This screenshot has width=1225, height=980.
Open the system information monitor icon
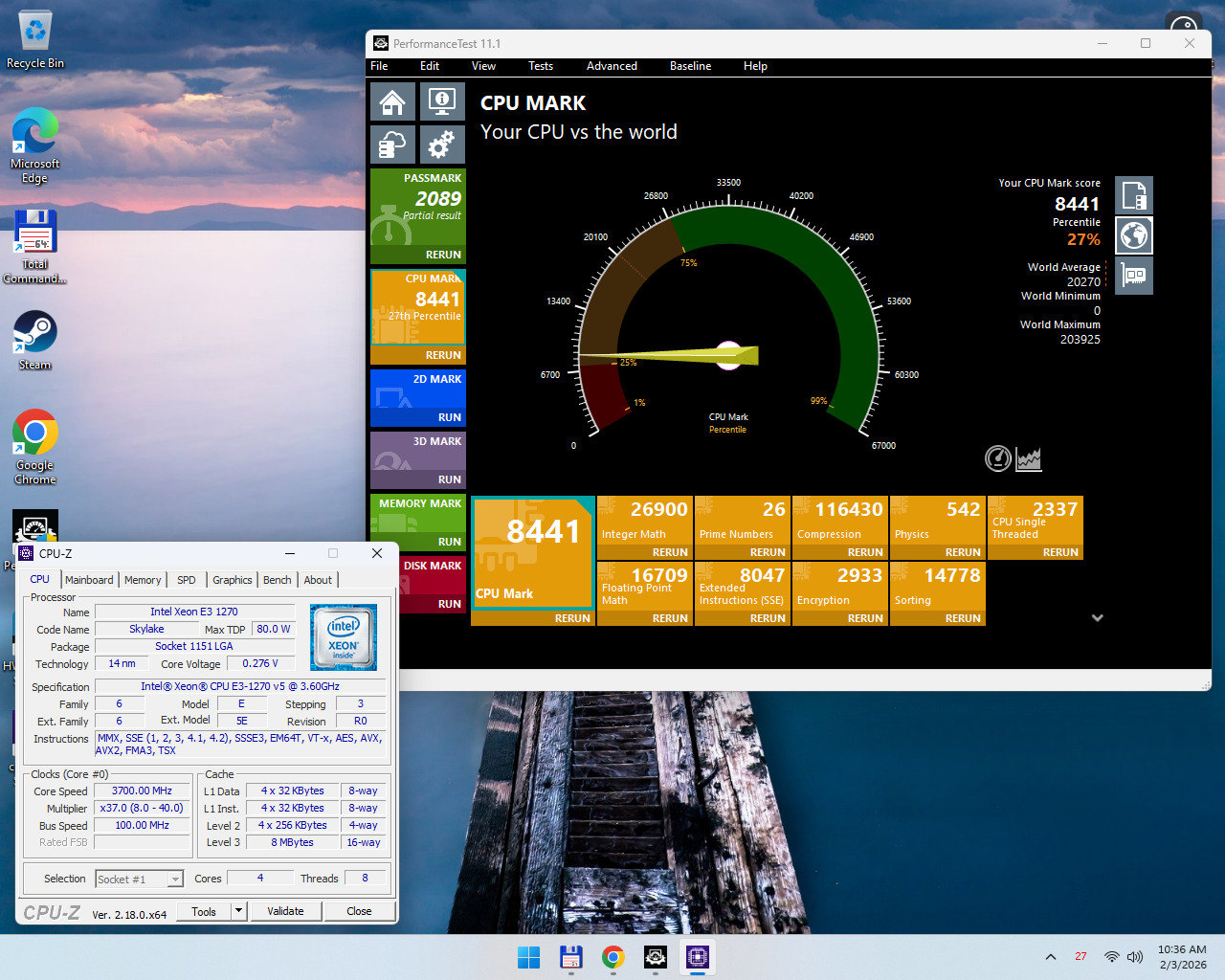tap(441, 100)
